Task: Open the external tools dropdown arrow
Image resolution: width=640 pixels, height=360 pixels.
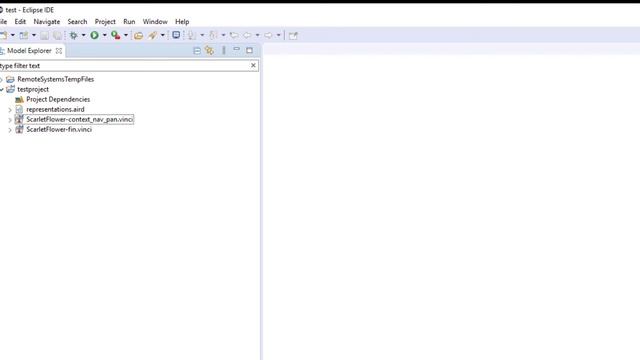Action: click(x=126, y=36)
